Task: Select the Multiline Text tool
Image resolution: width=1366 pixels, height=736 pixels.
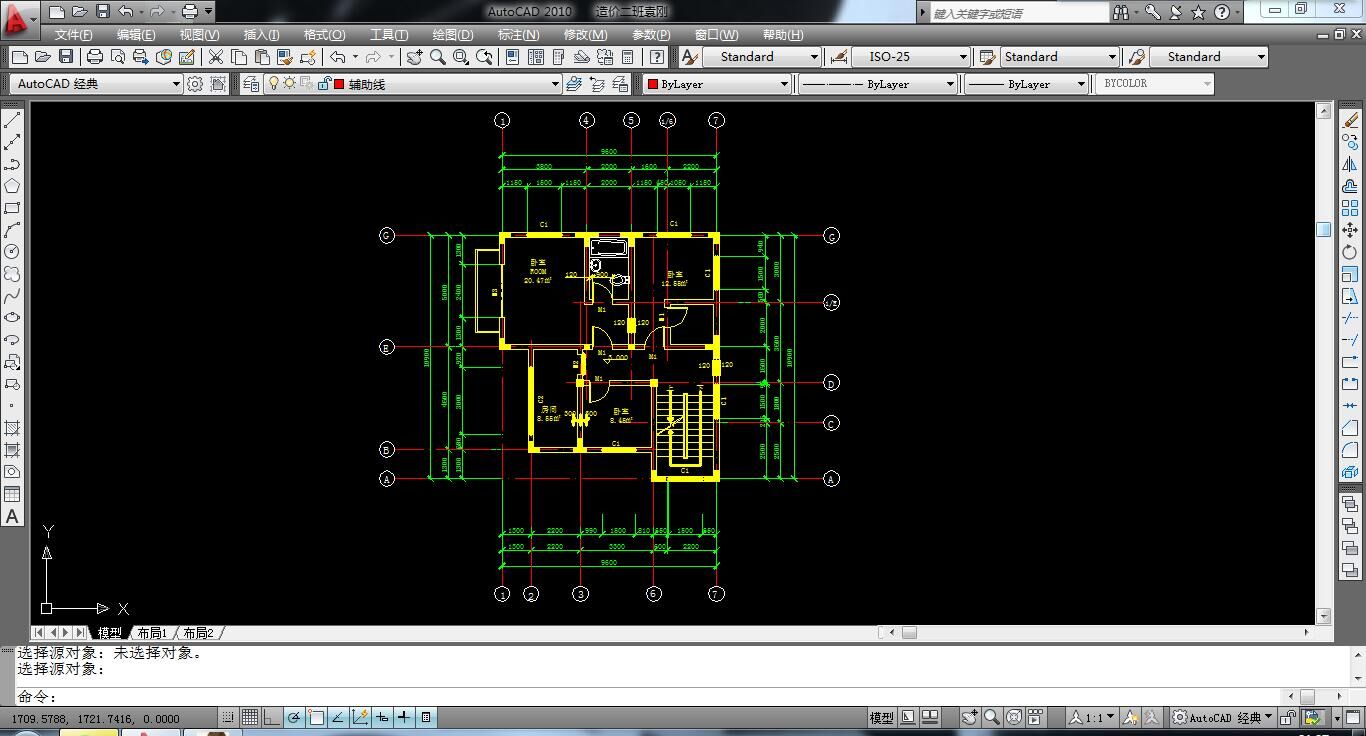Action: [x=12, y=517]
